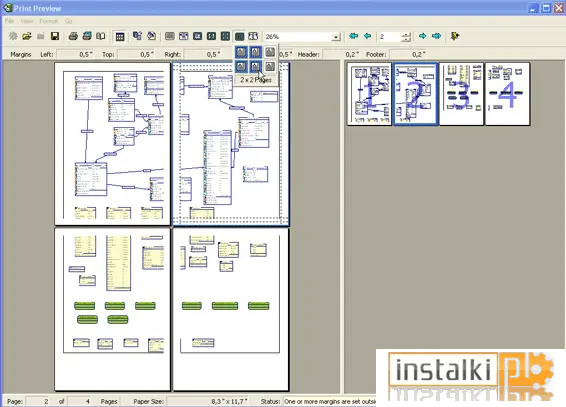This screenshot has width=566, height=407.
Task: Go to first page arrow
Action: (354, 36)
